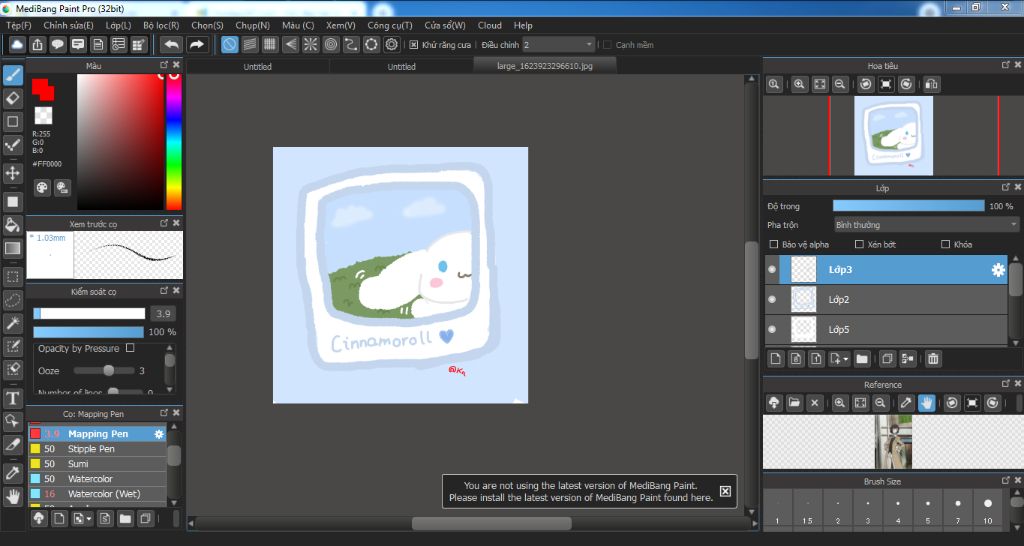Select the Magic Wand tool
1024x546 pixels.
(x=12, y=323)
